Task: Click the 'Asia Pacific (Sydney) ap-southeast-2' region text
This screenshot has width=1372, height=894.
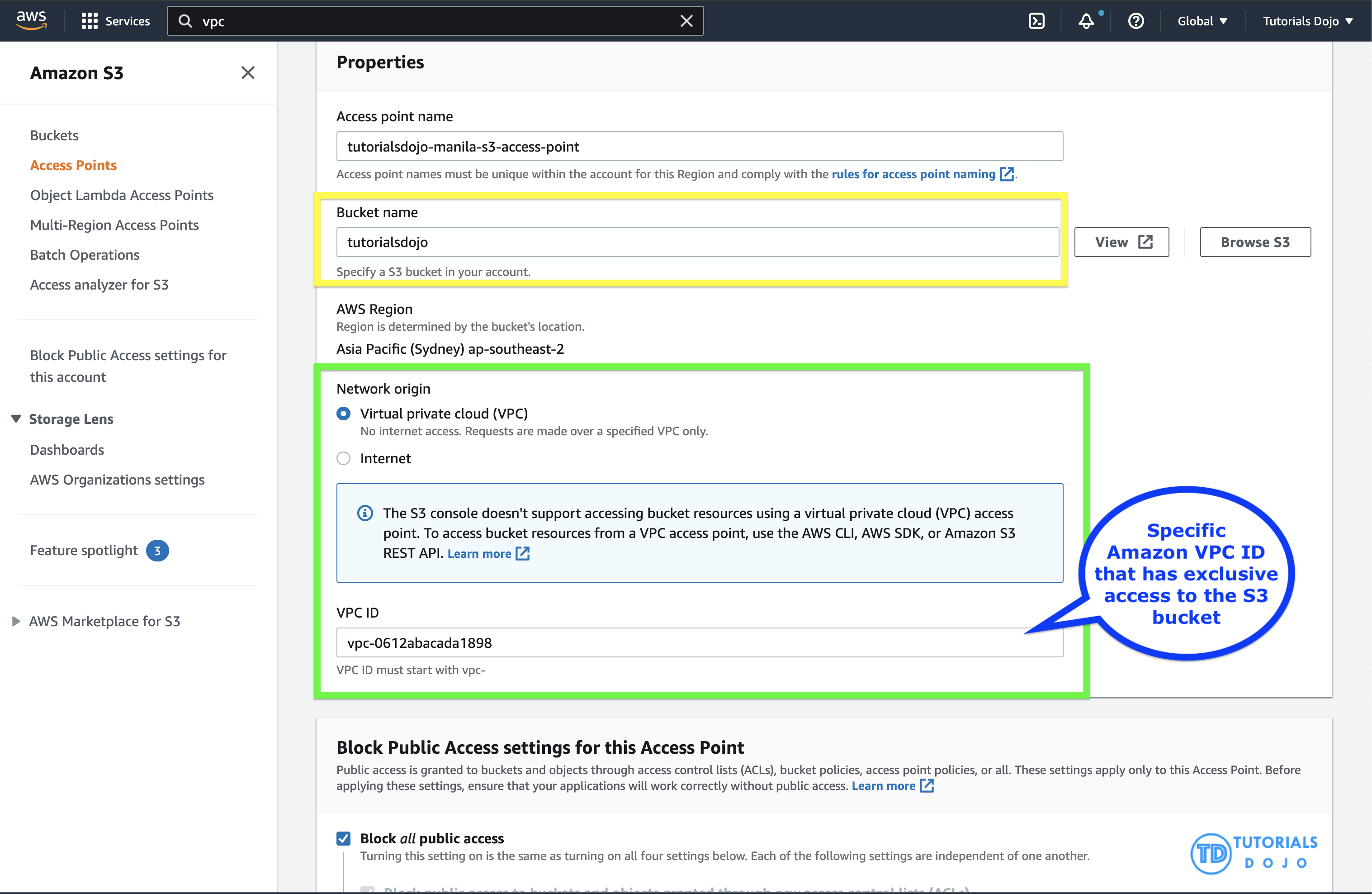Action: 450,349
